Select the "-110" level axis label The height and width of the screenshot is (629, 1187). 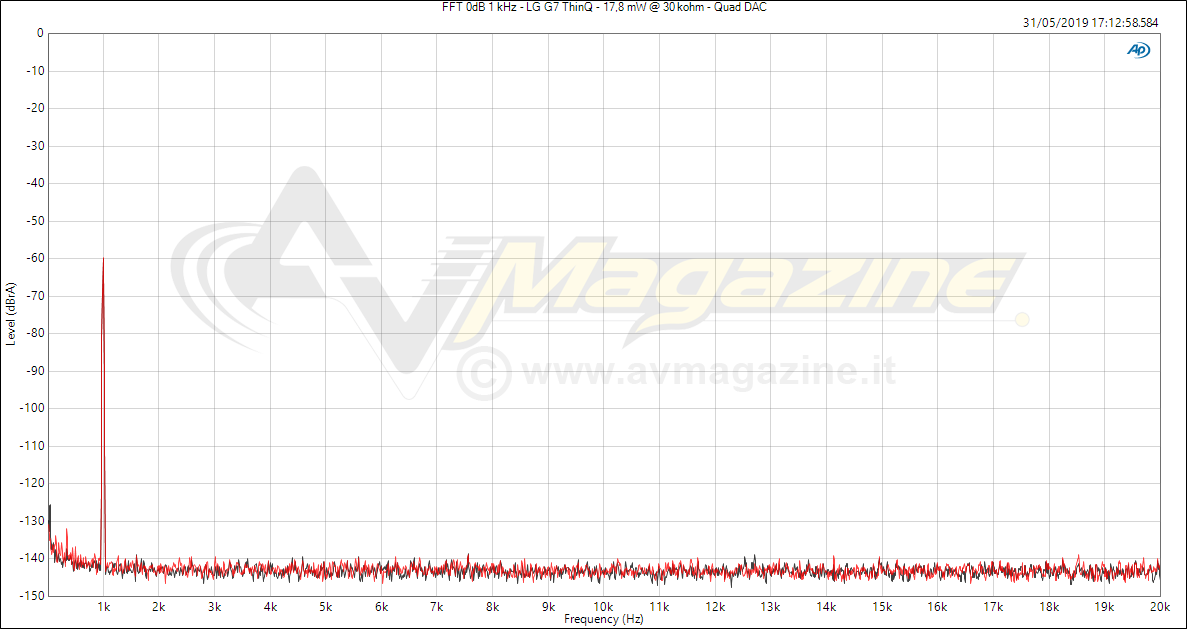33,446
